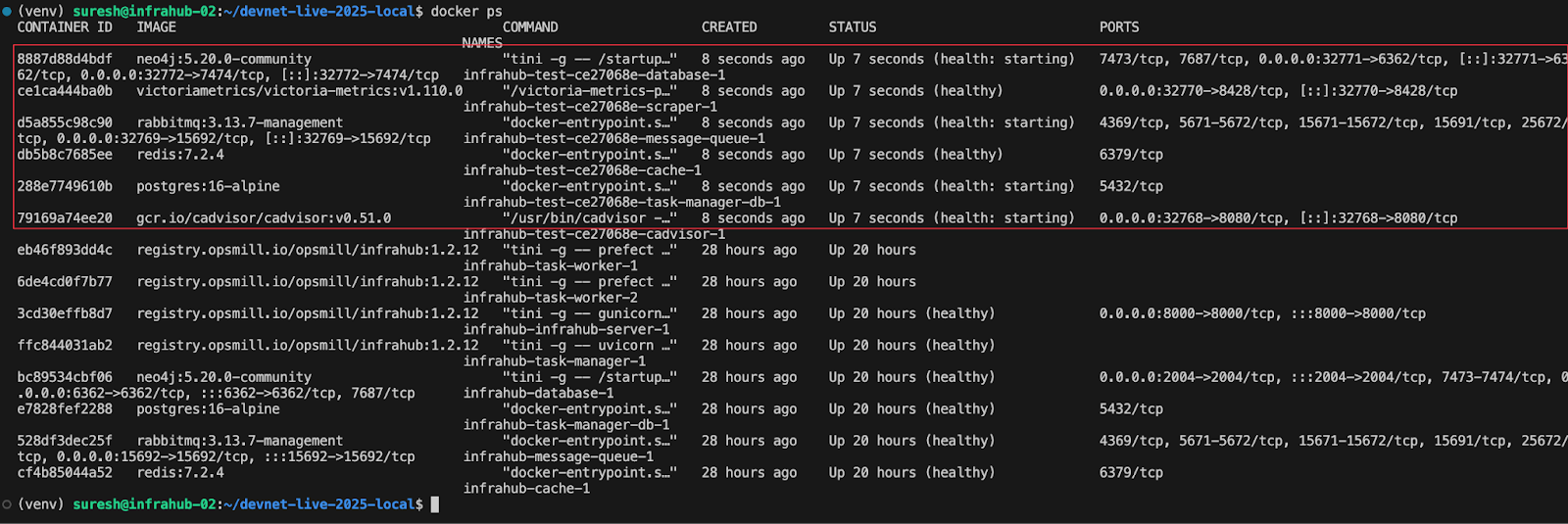Image resolution: width=1568 pixels, height=524 pixels.
Task: Click the PORTS column header
Action: (x=1119, y=27)
